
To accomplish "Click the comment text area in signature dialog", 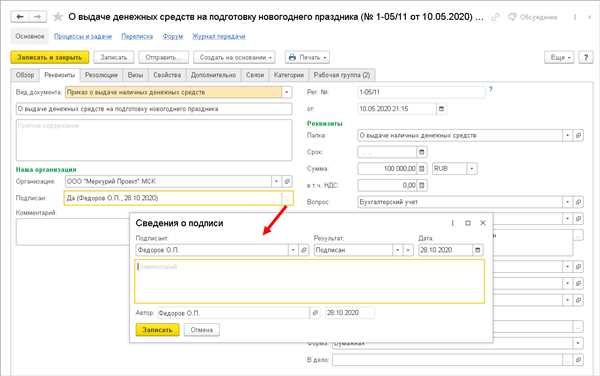I will [x=310, y=282].
